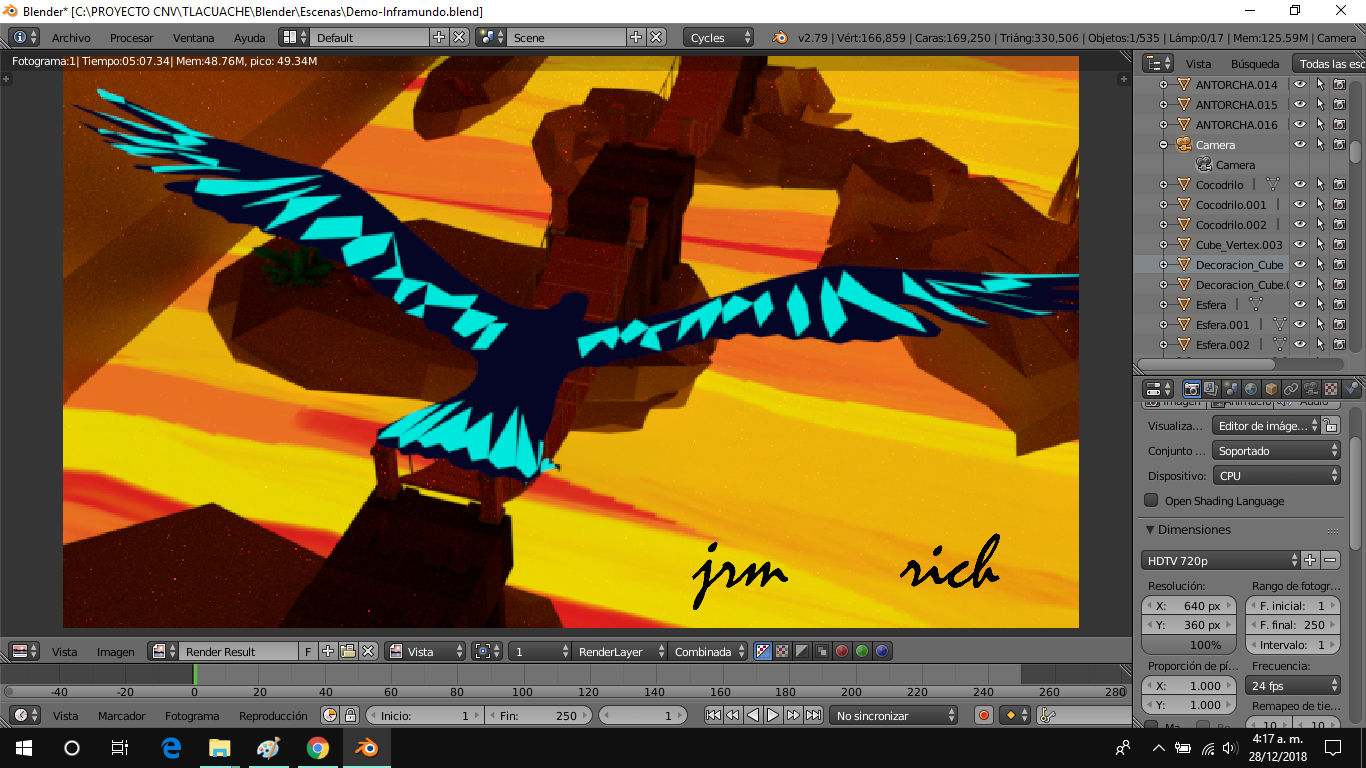This screenshot has width=1366, height=768.
Task: Click the Texture properties checkerboard icon
Action: 1331,388
